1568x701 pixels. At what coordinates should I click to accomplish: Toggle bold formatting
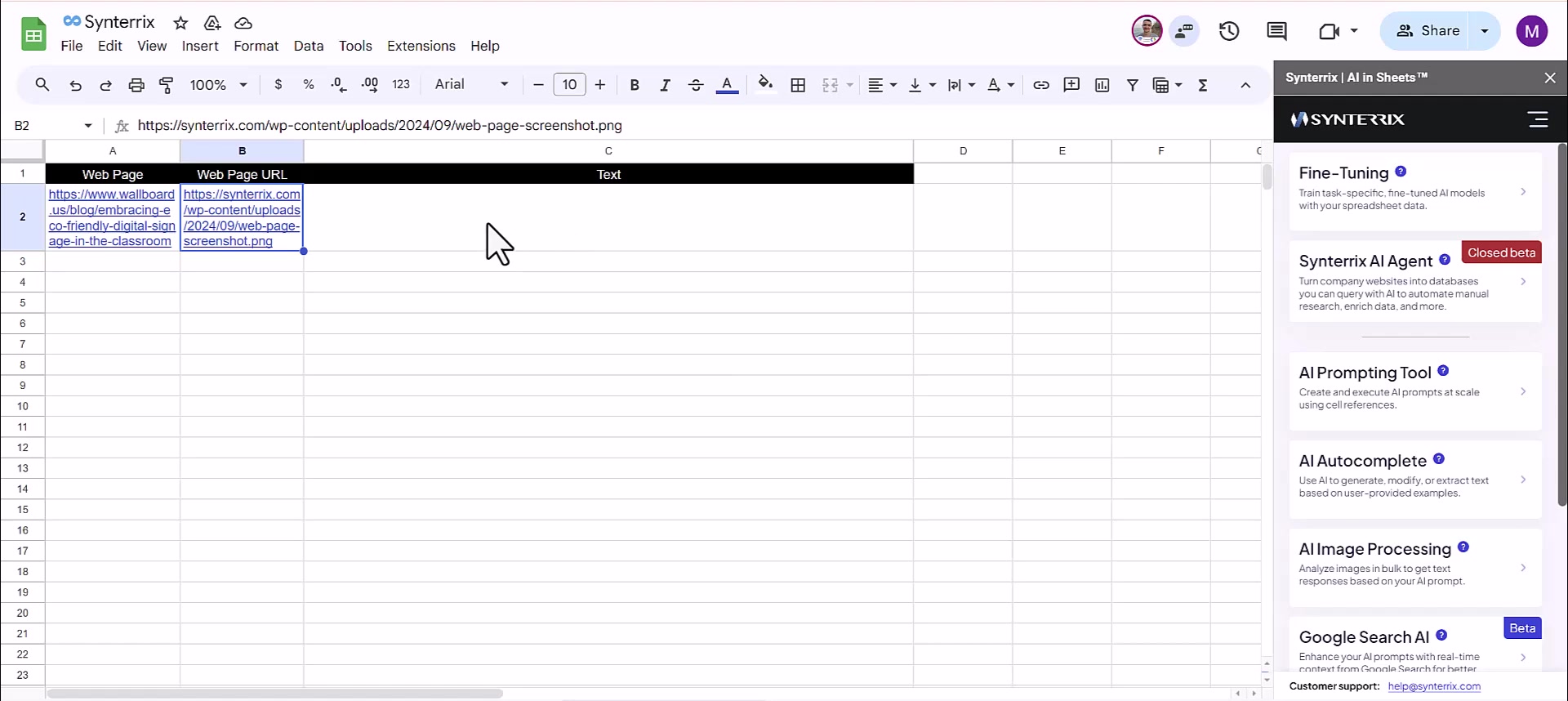[635, 85]
